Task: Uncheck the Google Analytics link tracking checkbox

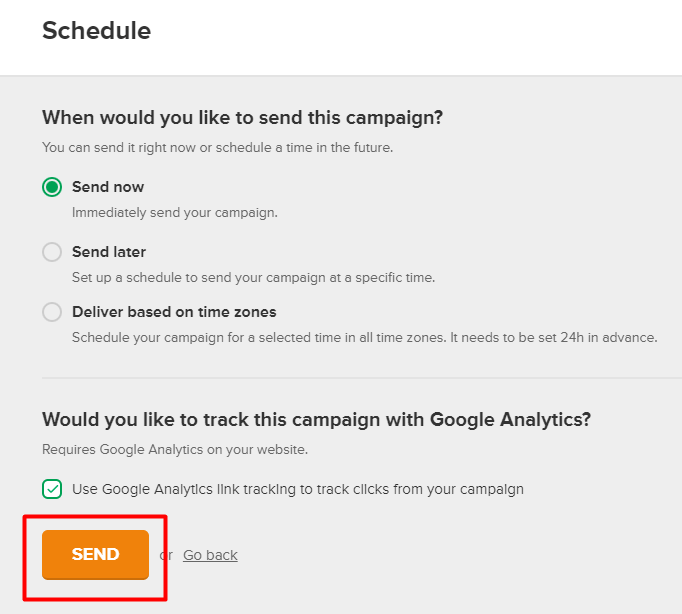Action: click(52, 489)
